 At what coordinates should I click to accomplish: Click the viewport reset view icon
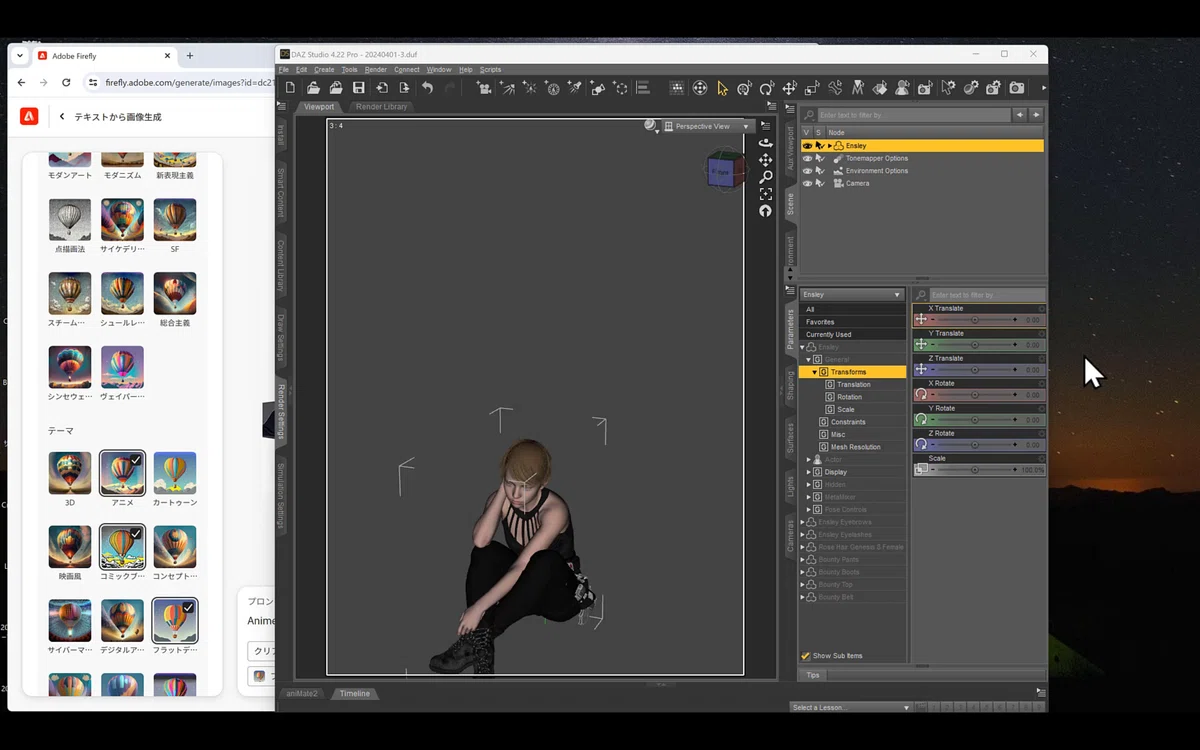(x=765, y=211)
